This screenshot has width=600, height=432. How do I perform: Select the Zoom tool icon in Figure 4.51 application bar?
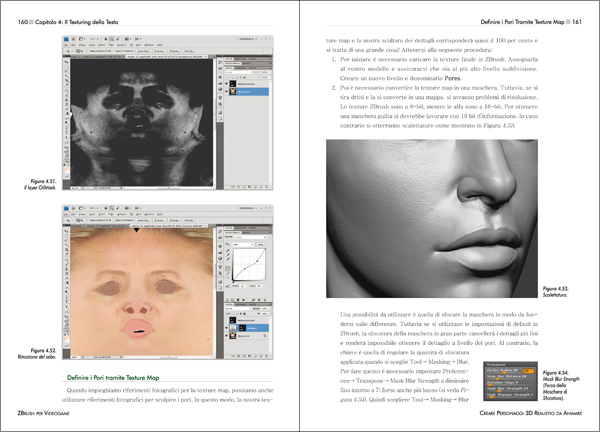click(112, 39)
